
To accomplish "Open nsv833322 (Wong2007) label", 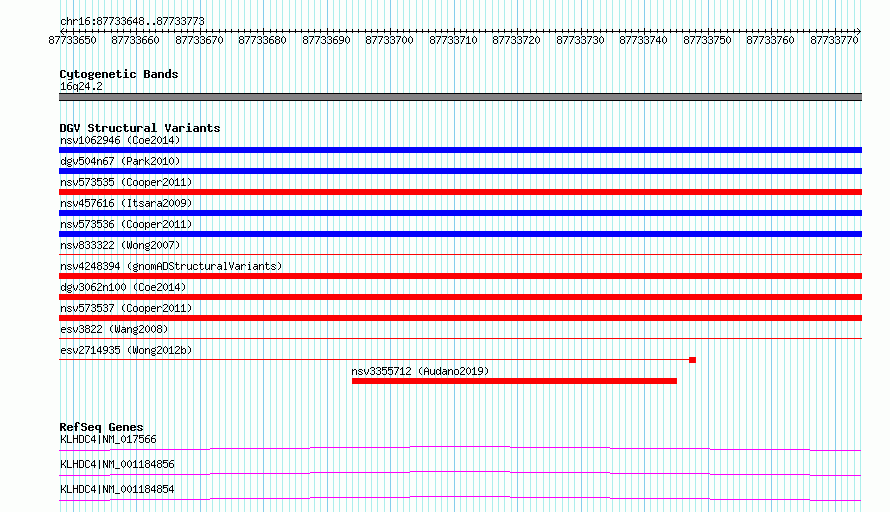I will coord(120,245).
